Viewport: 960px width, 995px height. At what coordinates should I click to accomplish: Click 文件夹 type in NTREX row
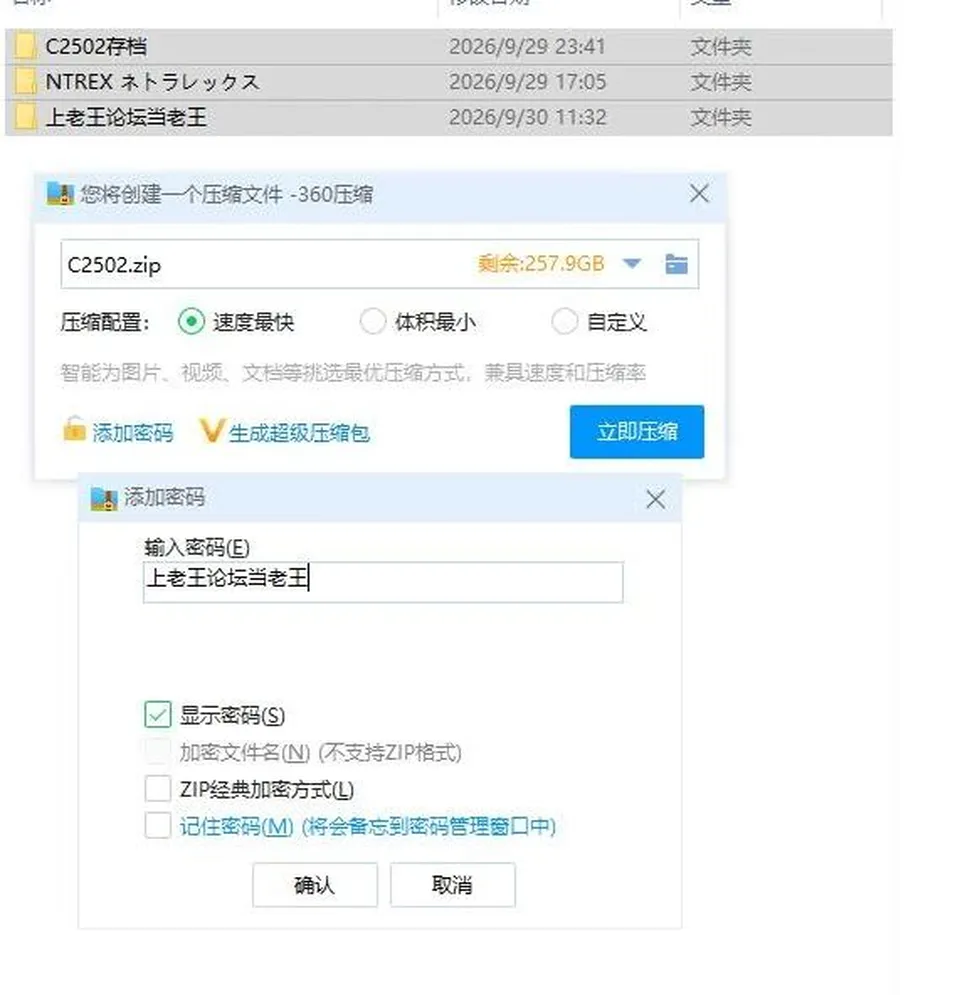(x=721, y=82)
